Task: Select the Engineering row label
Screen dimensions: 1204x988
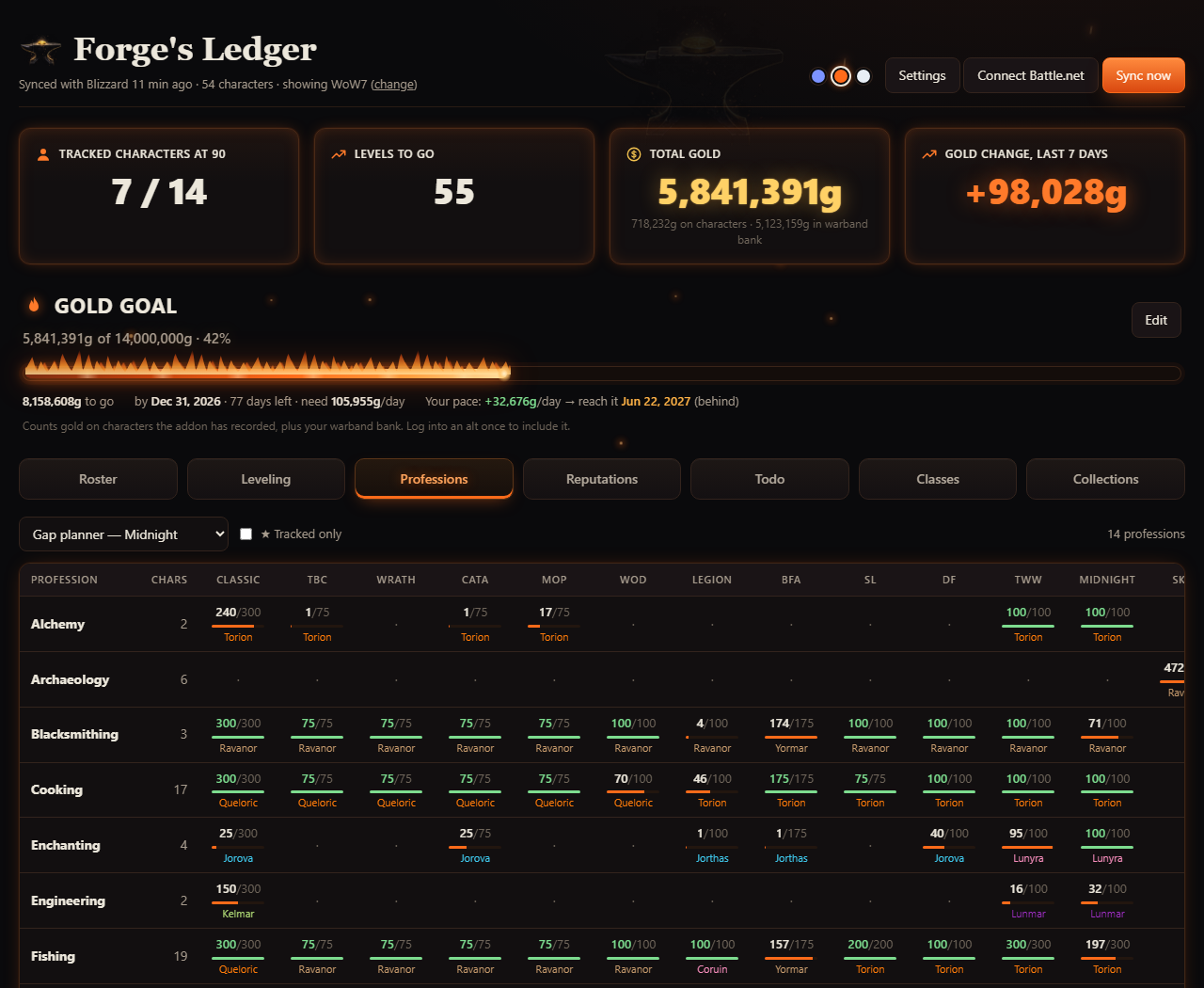Action: [68, 900]
